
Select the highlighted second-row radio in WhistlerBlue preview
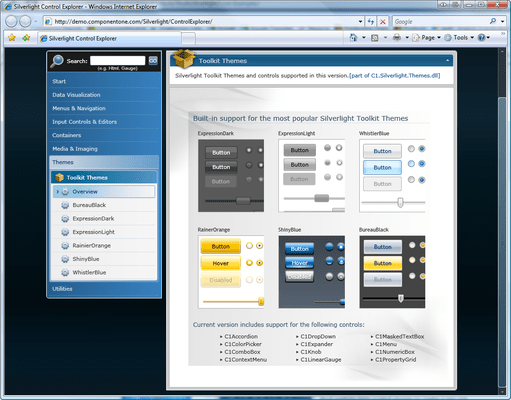click(x=411, y=164)
